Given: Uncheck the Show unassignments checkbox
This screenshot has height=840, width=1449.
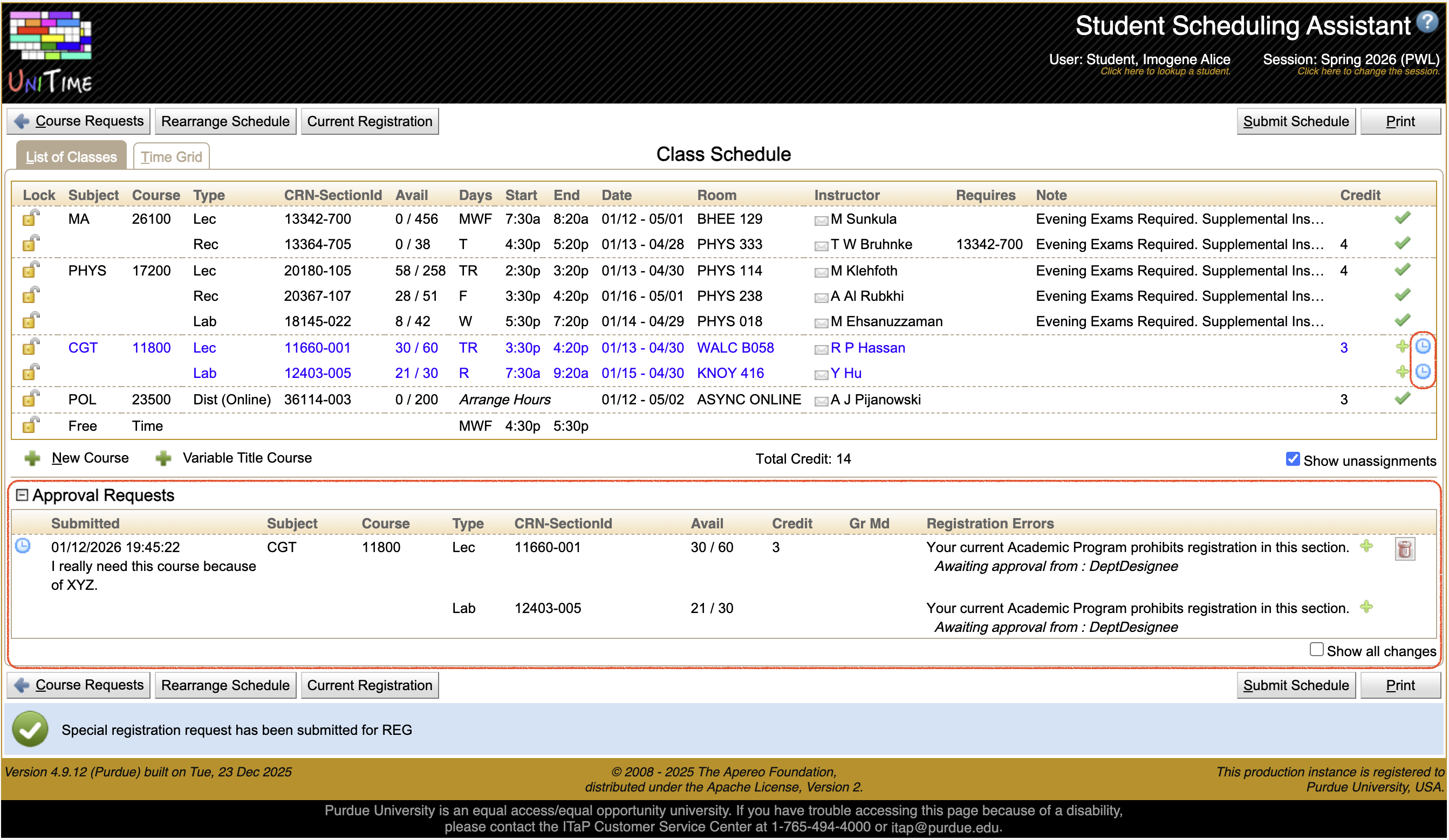Looking at the screenshot, I should 1293,459.
